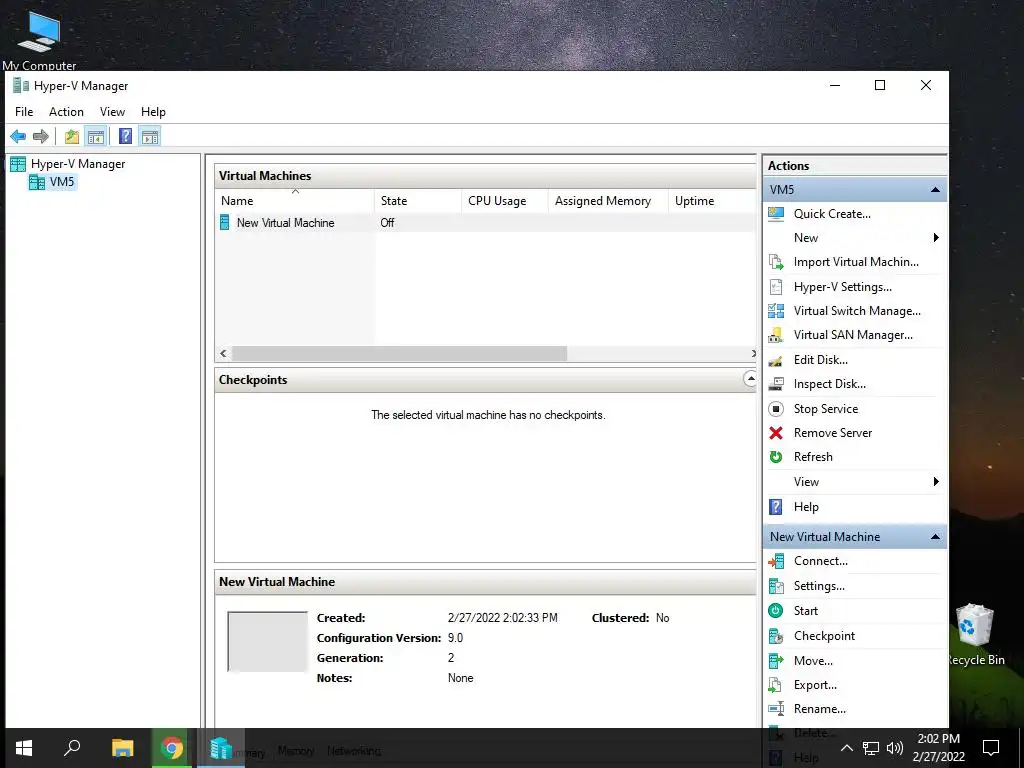The image size is (1024, 768).
Task: Click the Move icon in Actions
Action: click(x=776, y=661)
